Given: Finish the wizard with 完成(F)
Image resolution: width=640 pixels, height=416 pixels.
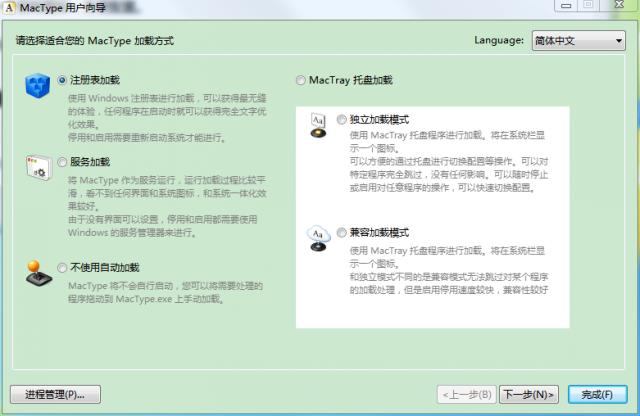Looking at the screenshot, I should click(x=598, y=394).
